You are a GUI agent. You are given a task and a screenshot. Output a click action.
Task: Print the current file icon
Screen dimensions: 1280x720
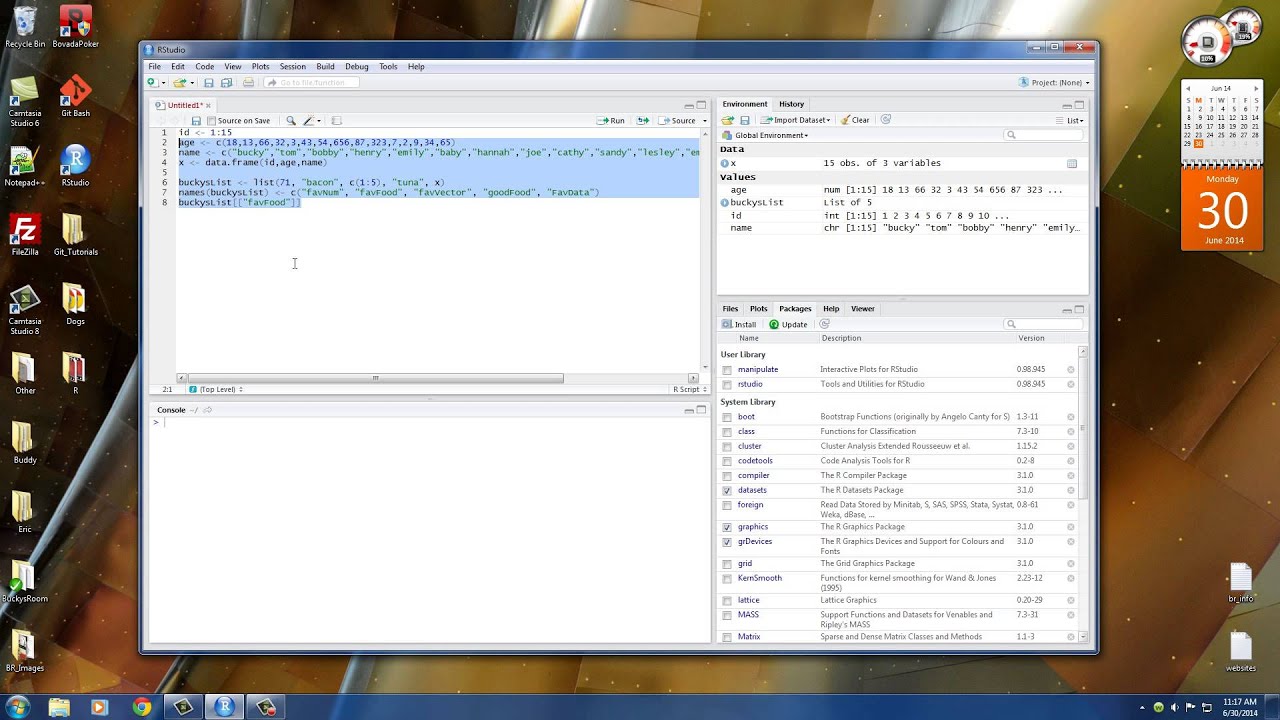tap(248, 83)
